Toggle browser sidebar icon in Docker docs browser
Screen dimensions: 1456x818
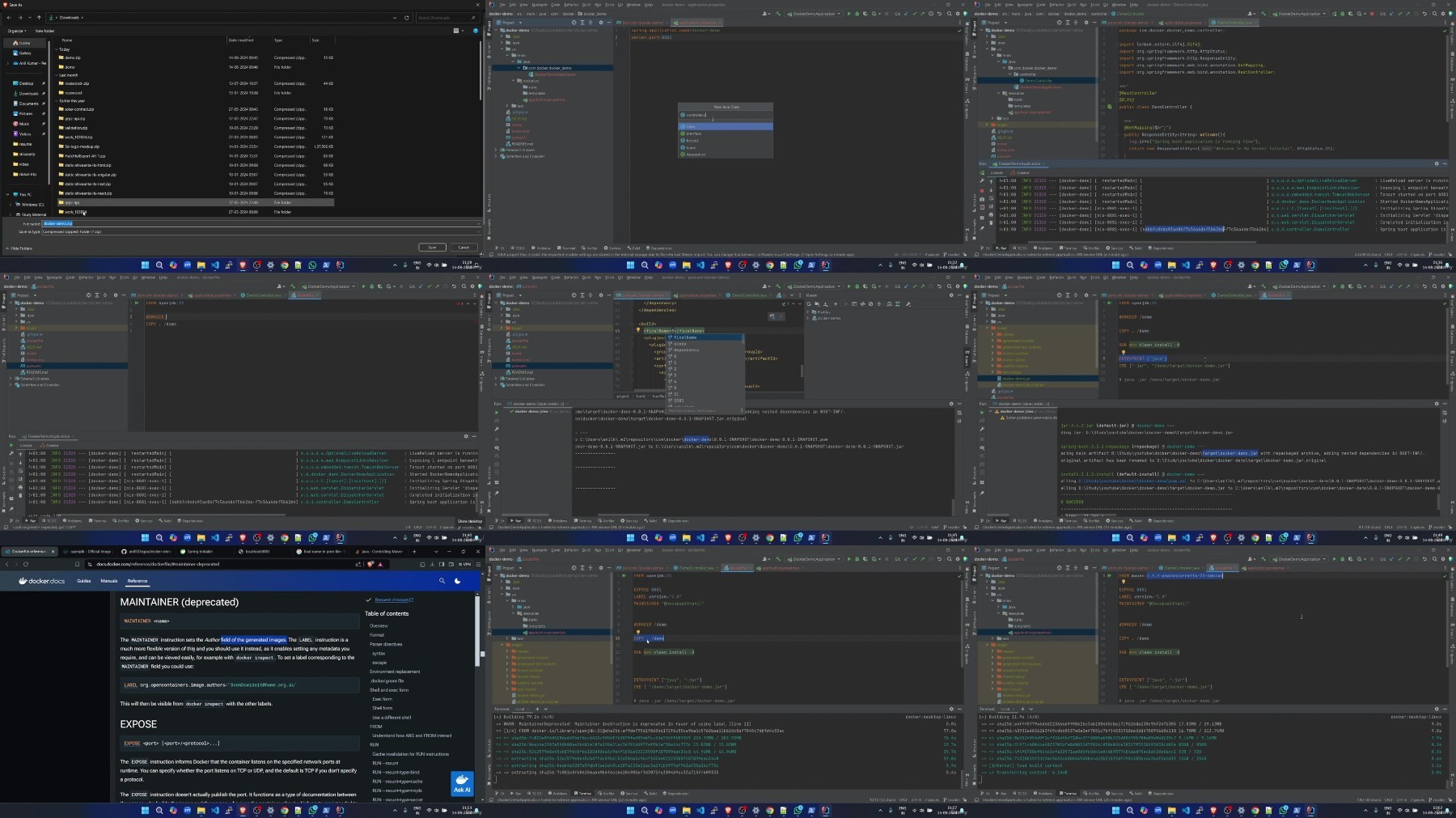pos(442,564)
